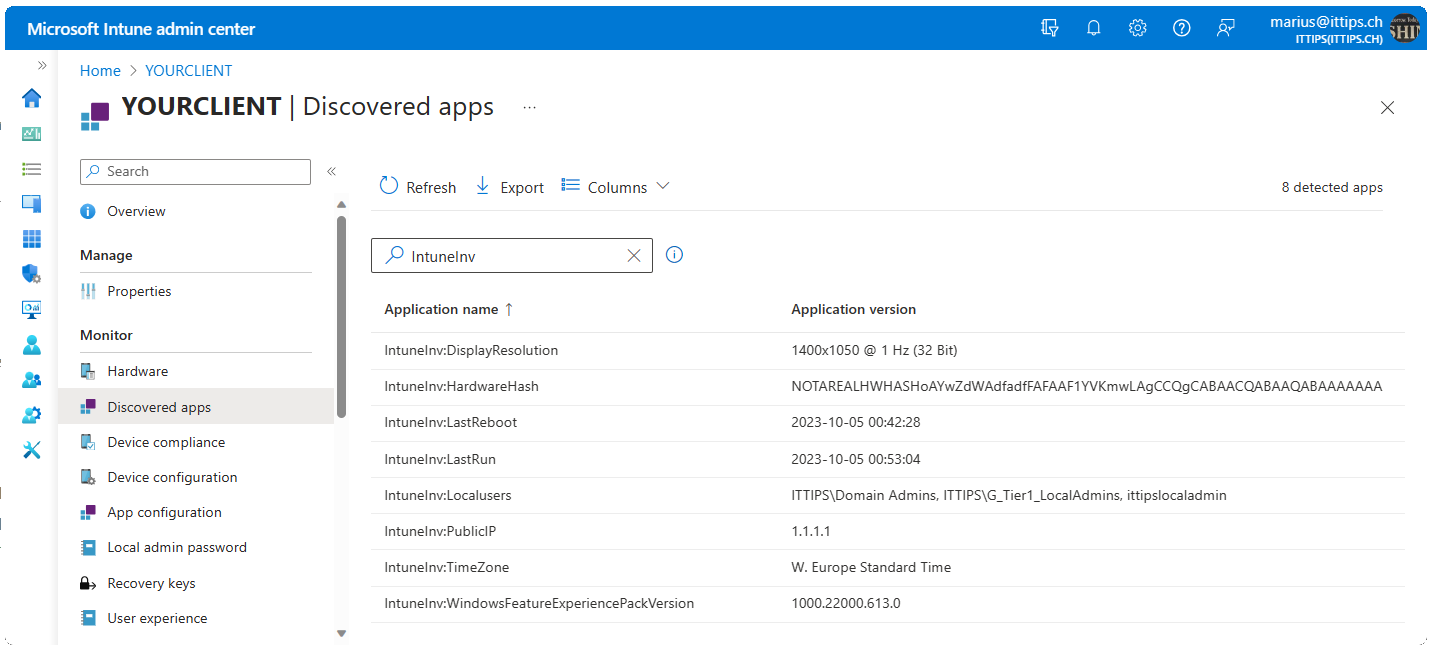Sort by the Application name column header

pyautogui.click(x=448, y=310)
